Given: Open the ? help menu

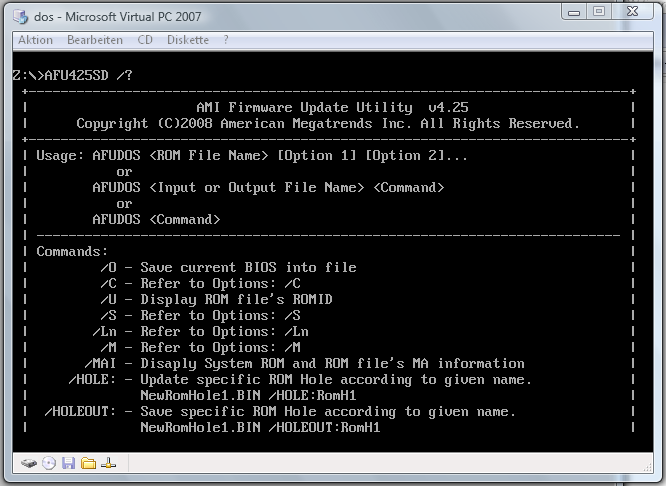Looking at the screenshot, I should pyautogui.click(x=226, y=40).
